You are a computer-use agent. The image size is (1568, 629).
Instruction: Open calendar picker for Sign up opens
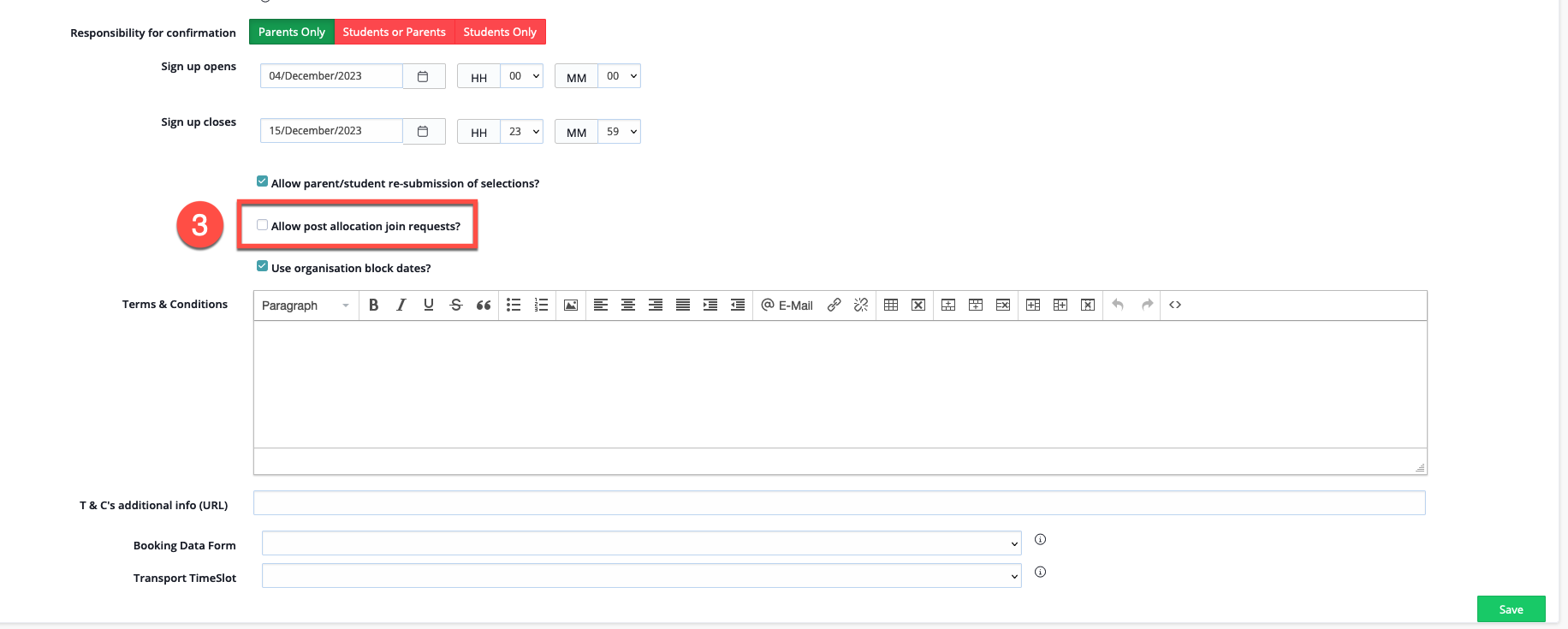click(423, 77)
